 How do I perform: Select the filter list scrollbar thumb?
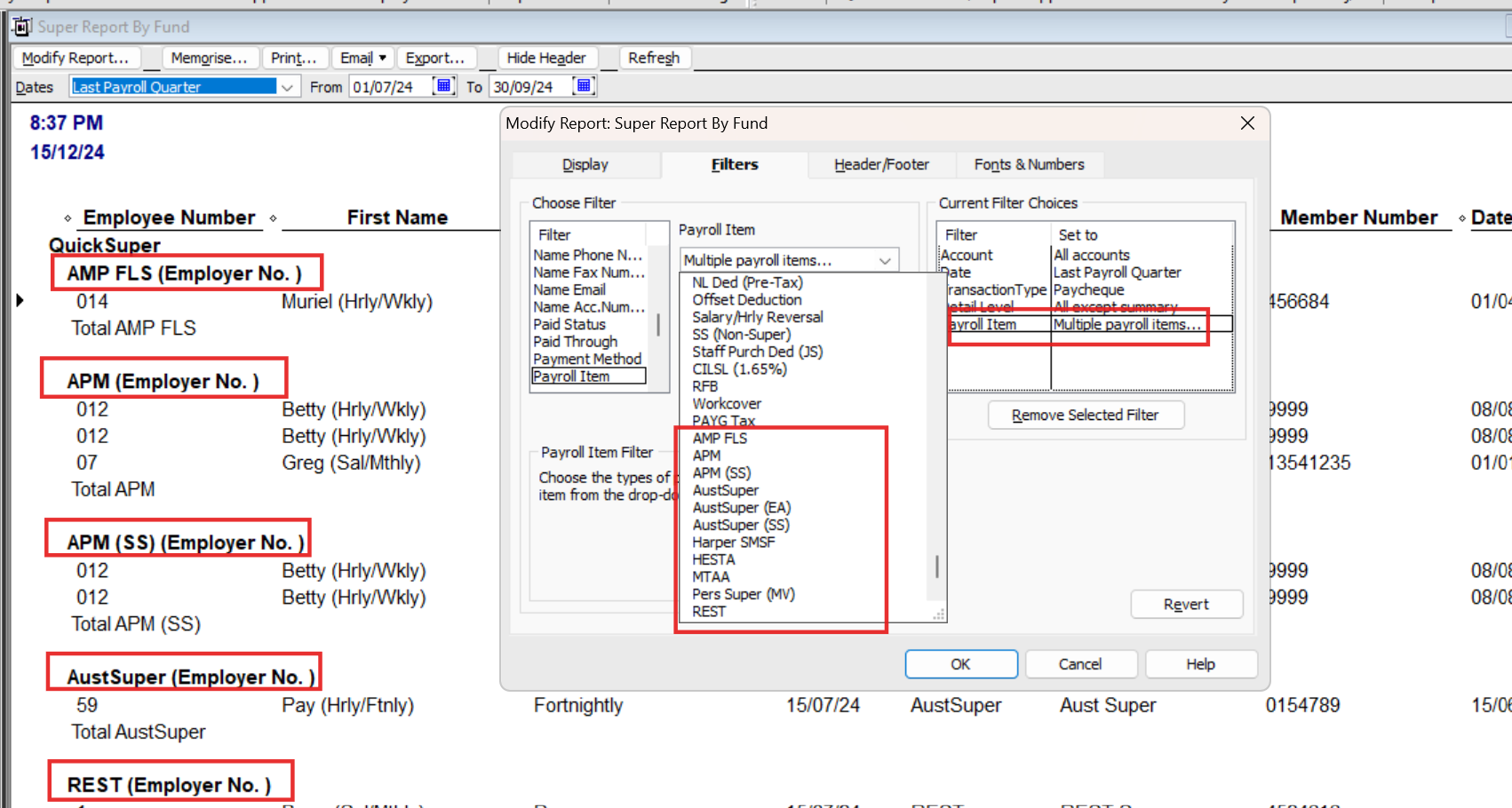pos(658,324)
